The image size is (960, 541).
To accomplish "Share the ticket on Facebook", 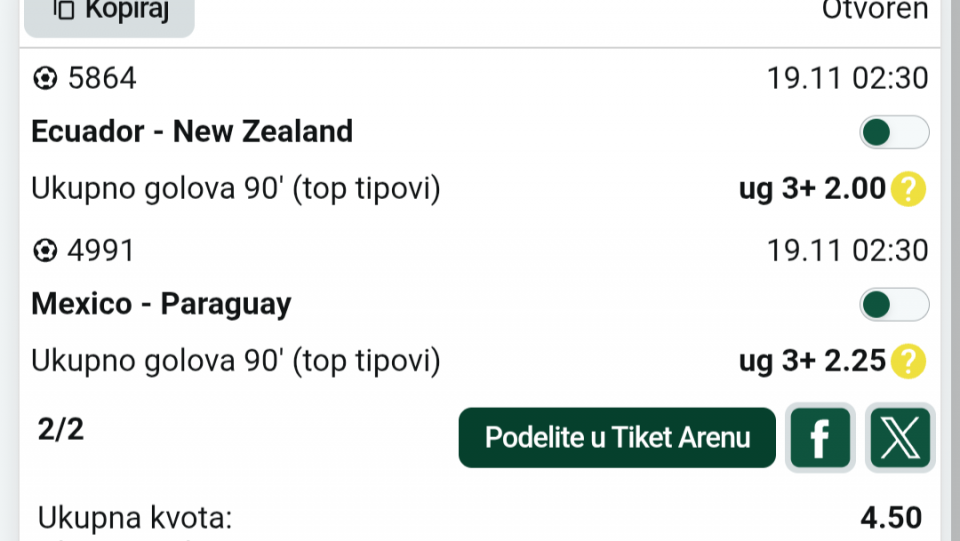I will tap(820, 438).
